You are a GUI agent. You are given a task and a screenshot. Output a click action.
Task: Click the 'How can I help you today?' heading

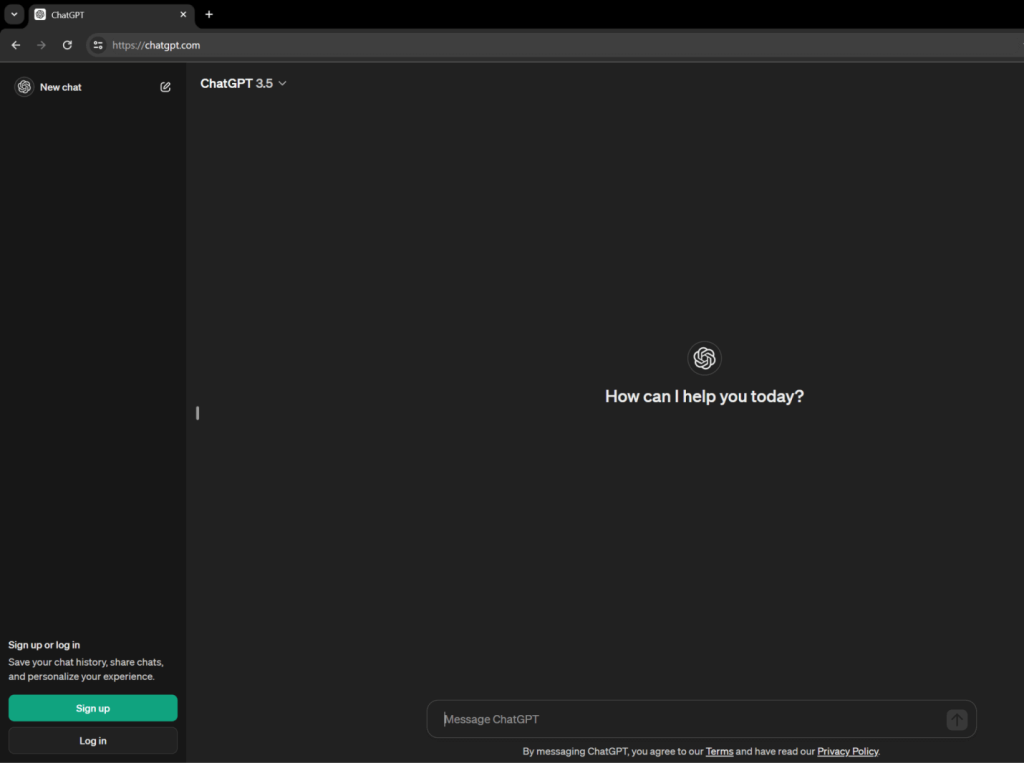coord(704,397)
